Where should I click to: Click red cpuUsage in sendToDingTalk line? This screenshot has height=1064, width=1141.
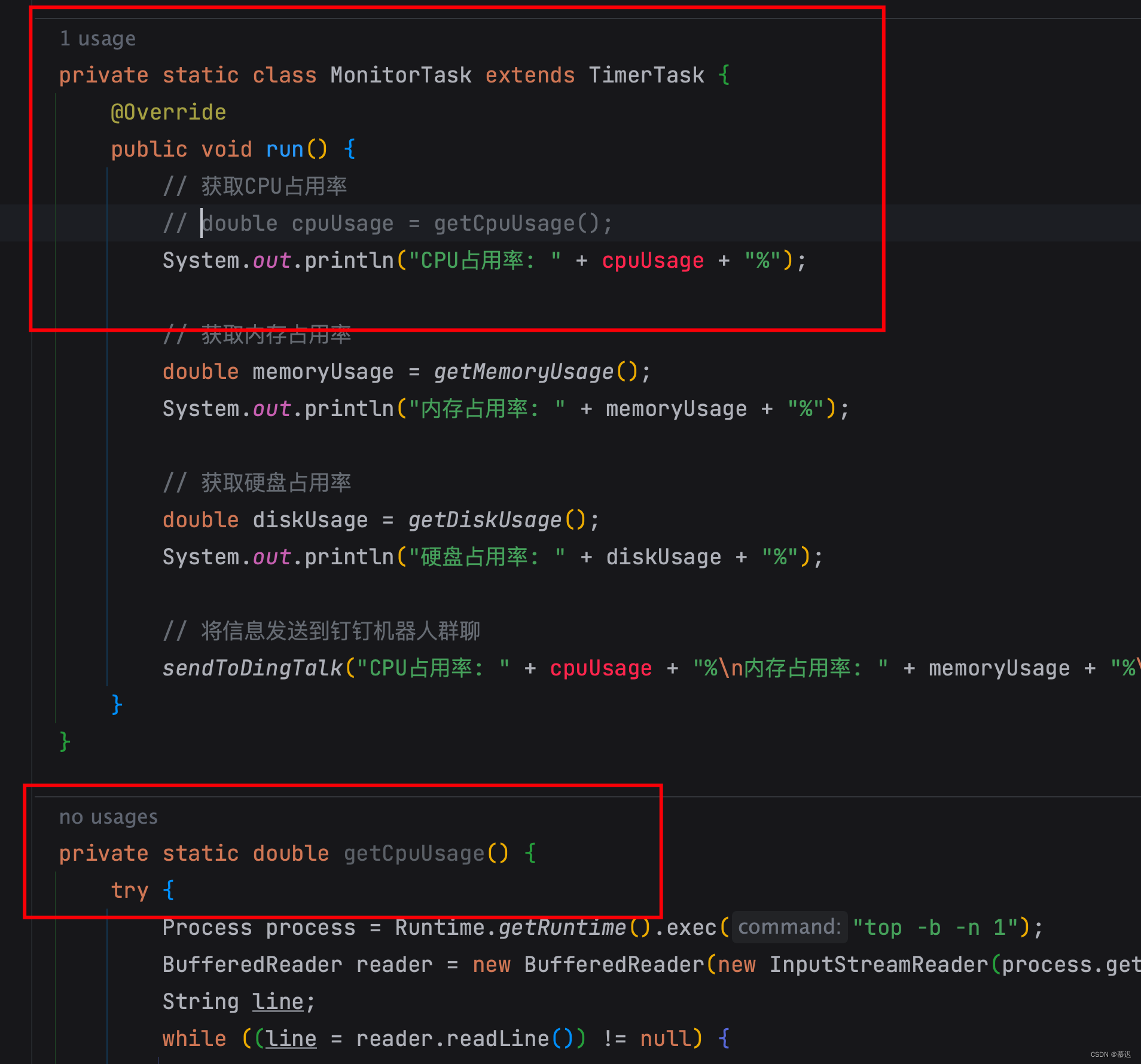coord(601,668)
